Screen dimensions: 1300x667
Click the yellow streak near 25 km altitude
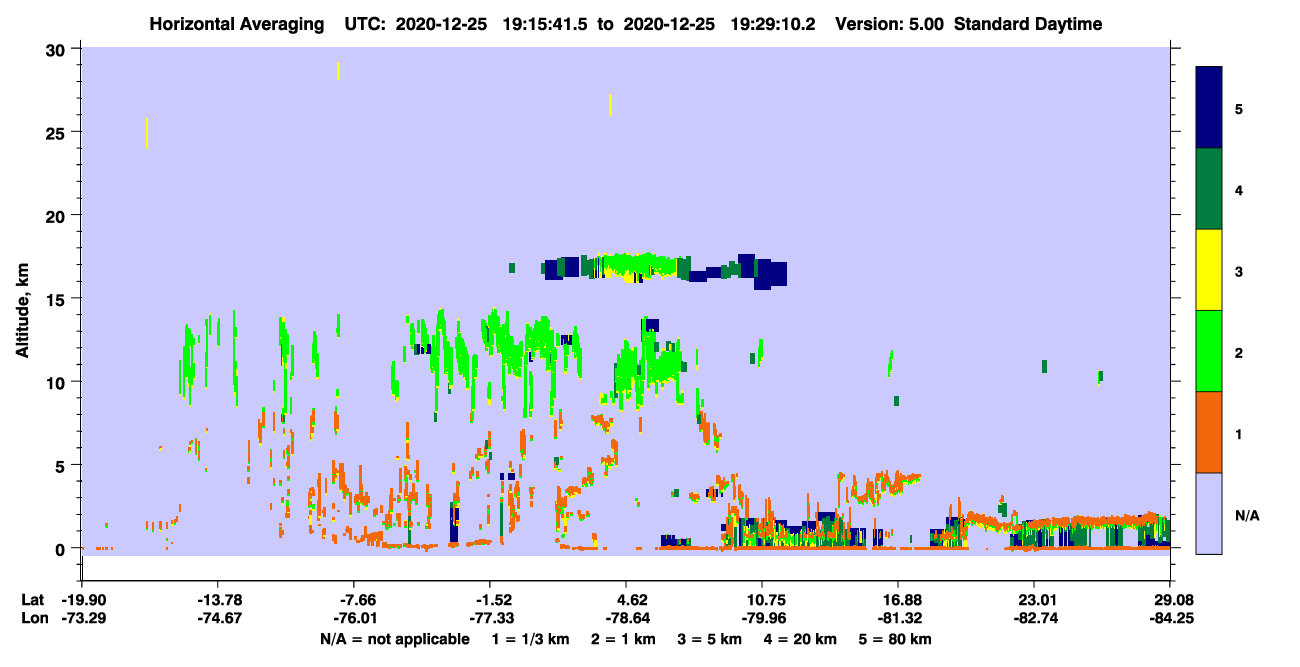click(147, 133)
